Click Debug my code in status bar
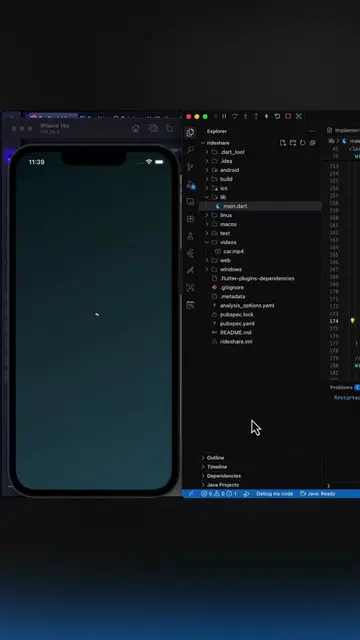The image size is (360, 640). (x=274, y=493)
